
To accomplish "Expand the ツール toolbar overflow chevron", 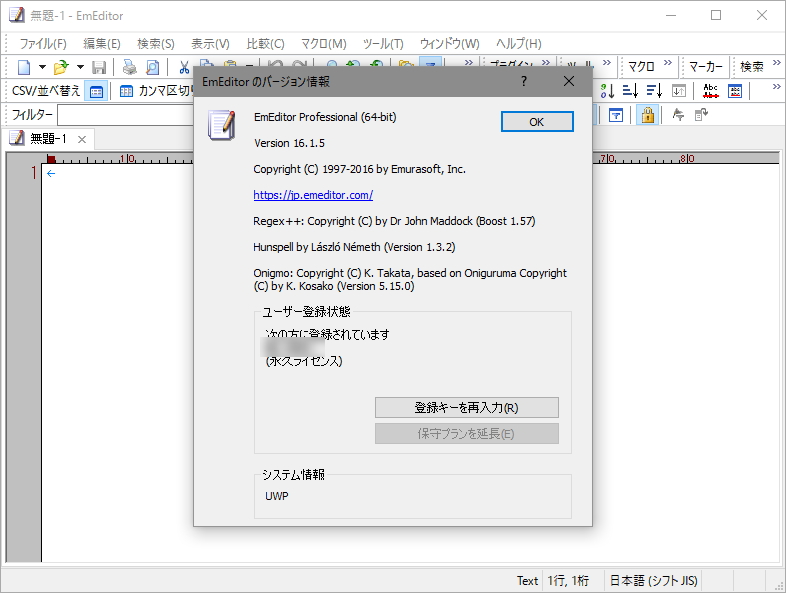I will (607, 63).
